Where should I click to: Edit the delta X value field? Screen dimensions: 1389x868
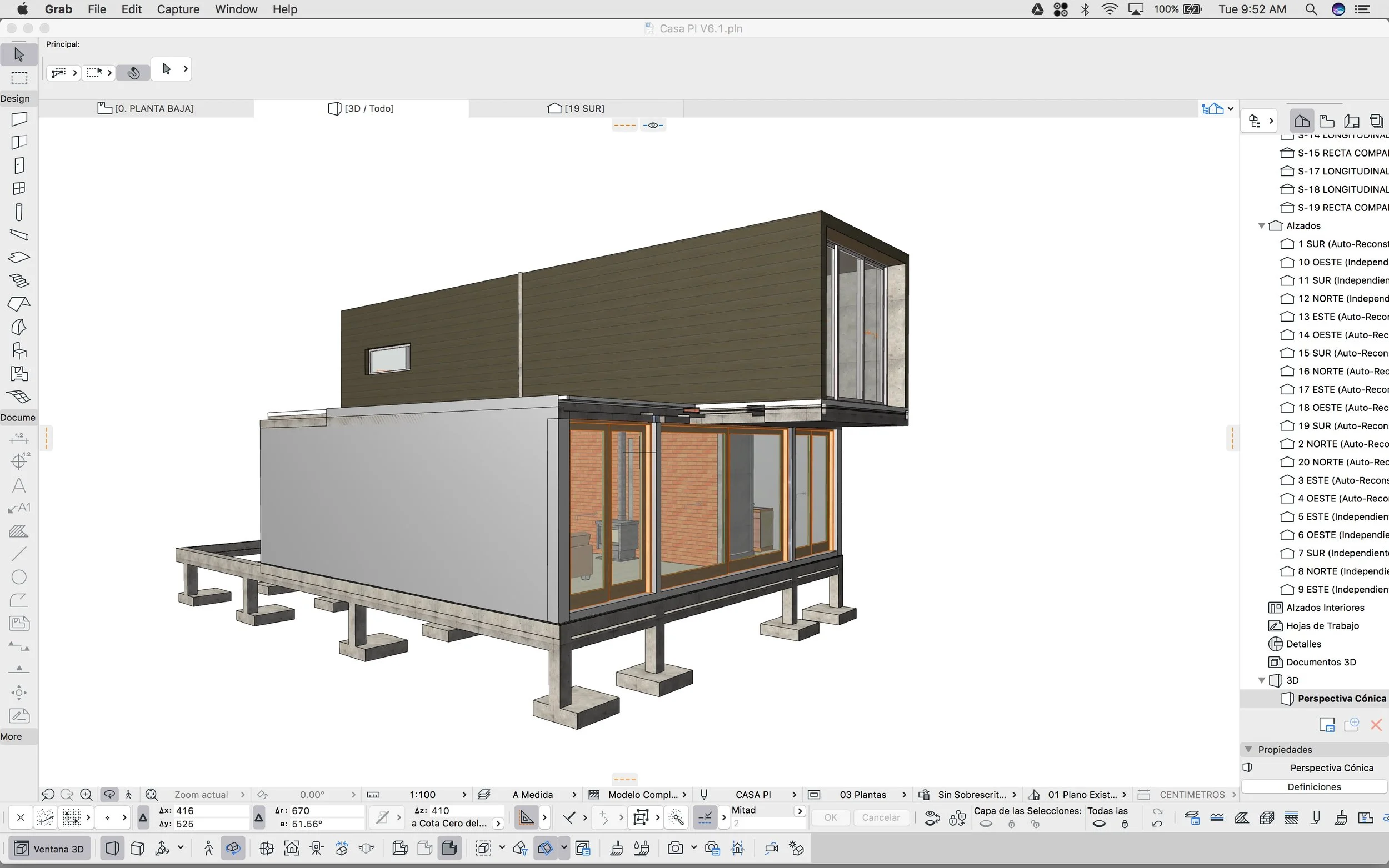coord(211,811)
